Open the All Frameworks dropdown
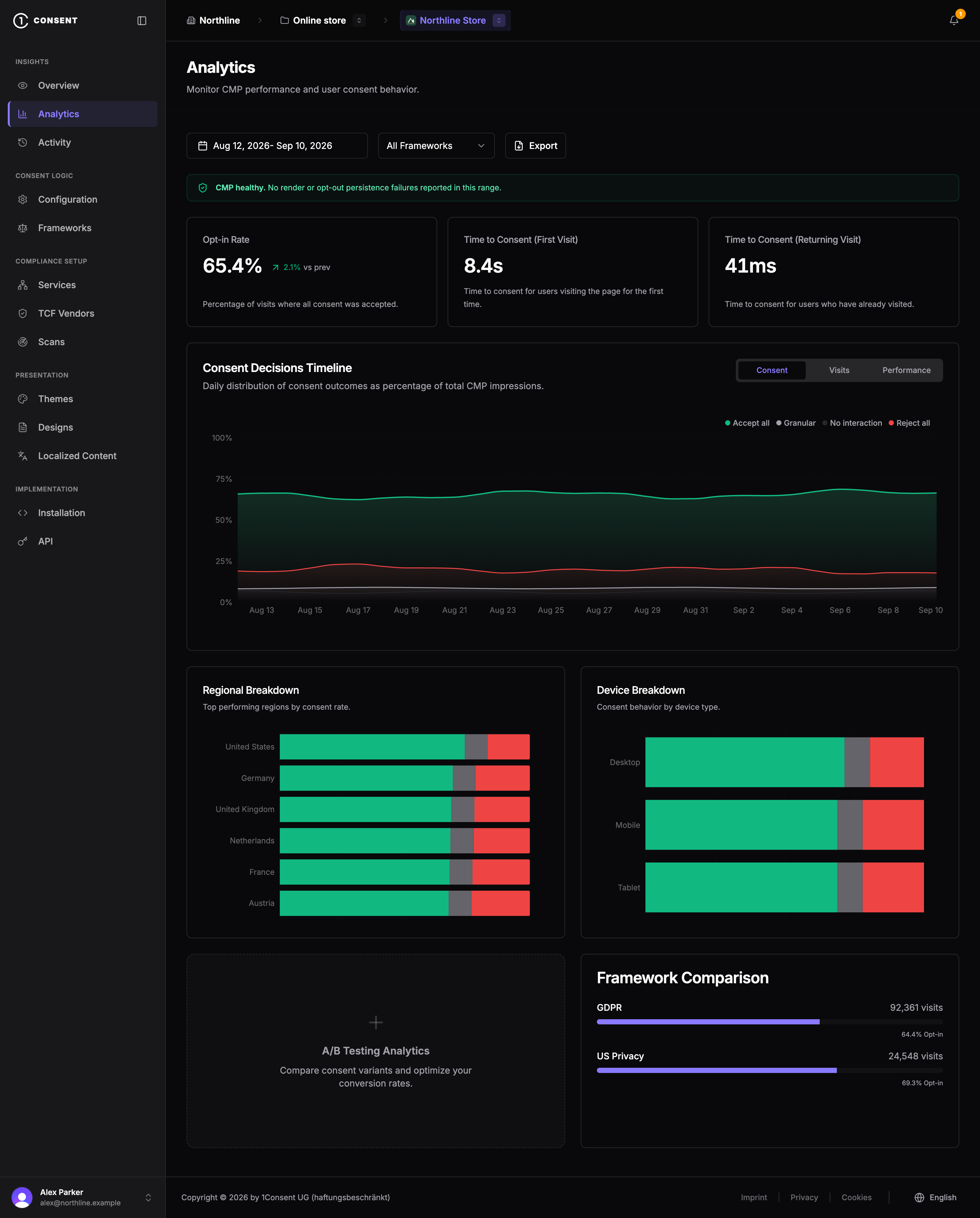 point(436,146)
